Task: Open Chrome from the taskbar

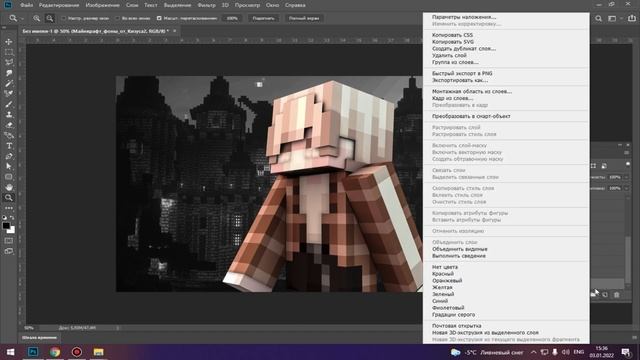Action: pyautogui.click(x=55, y=352)
